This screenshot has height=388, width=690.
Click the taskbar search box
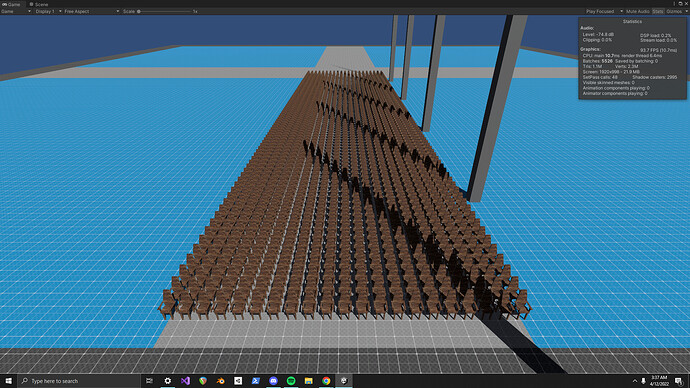click(79, 381)
